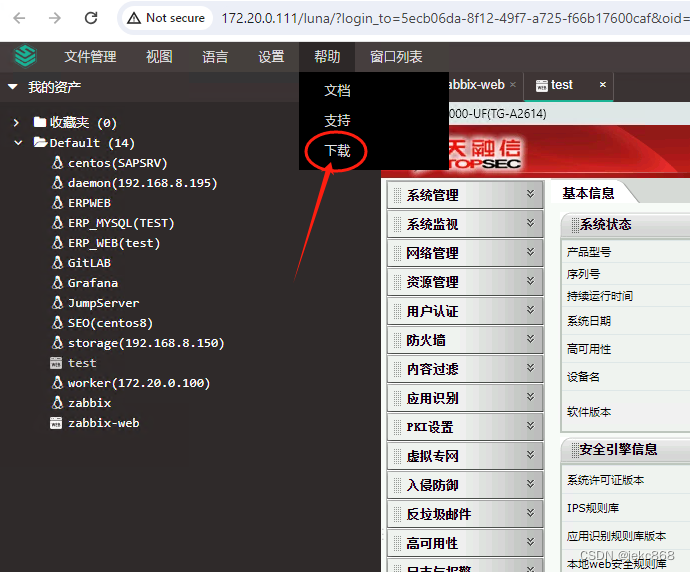This screenshot has height=572, width=690.
Task: Close the zabbix-web session tab
Action: click(x=513, y=84)
